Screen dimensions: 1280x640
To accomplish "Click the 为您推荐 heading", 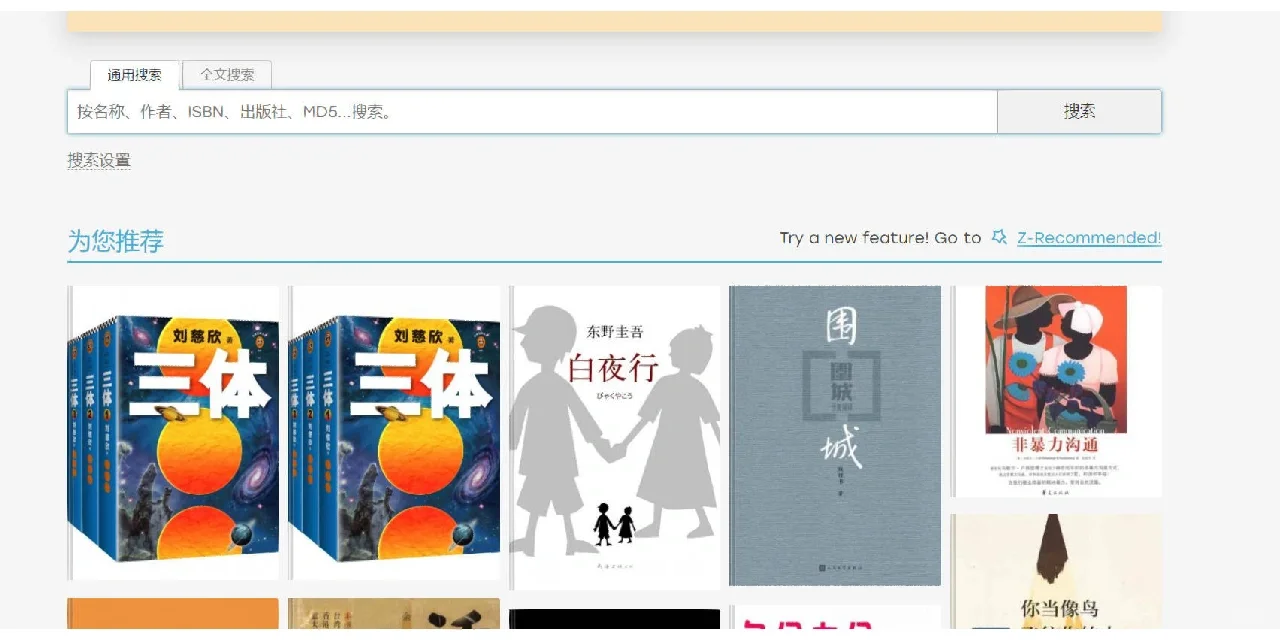I will (x=115, y=241).
